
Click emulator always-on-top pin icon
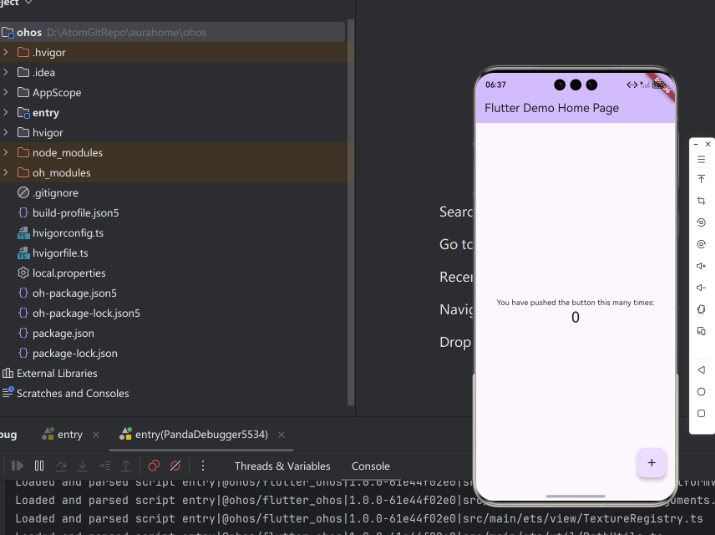coord(701,179)
